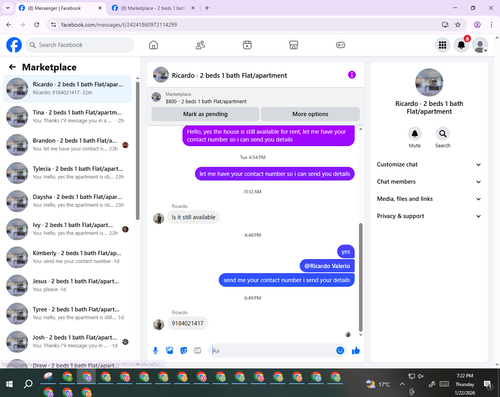The image size is (500, 397).
Task: Open the Daysha conversation
Action: pyautogui.click(x=67, y=201)
